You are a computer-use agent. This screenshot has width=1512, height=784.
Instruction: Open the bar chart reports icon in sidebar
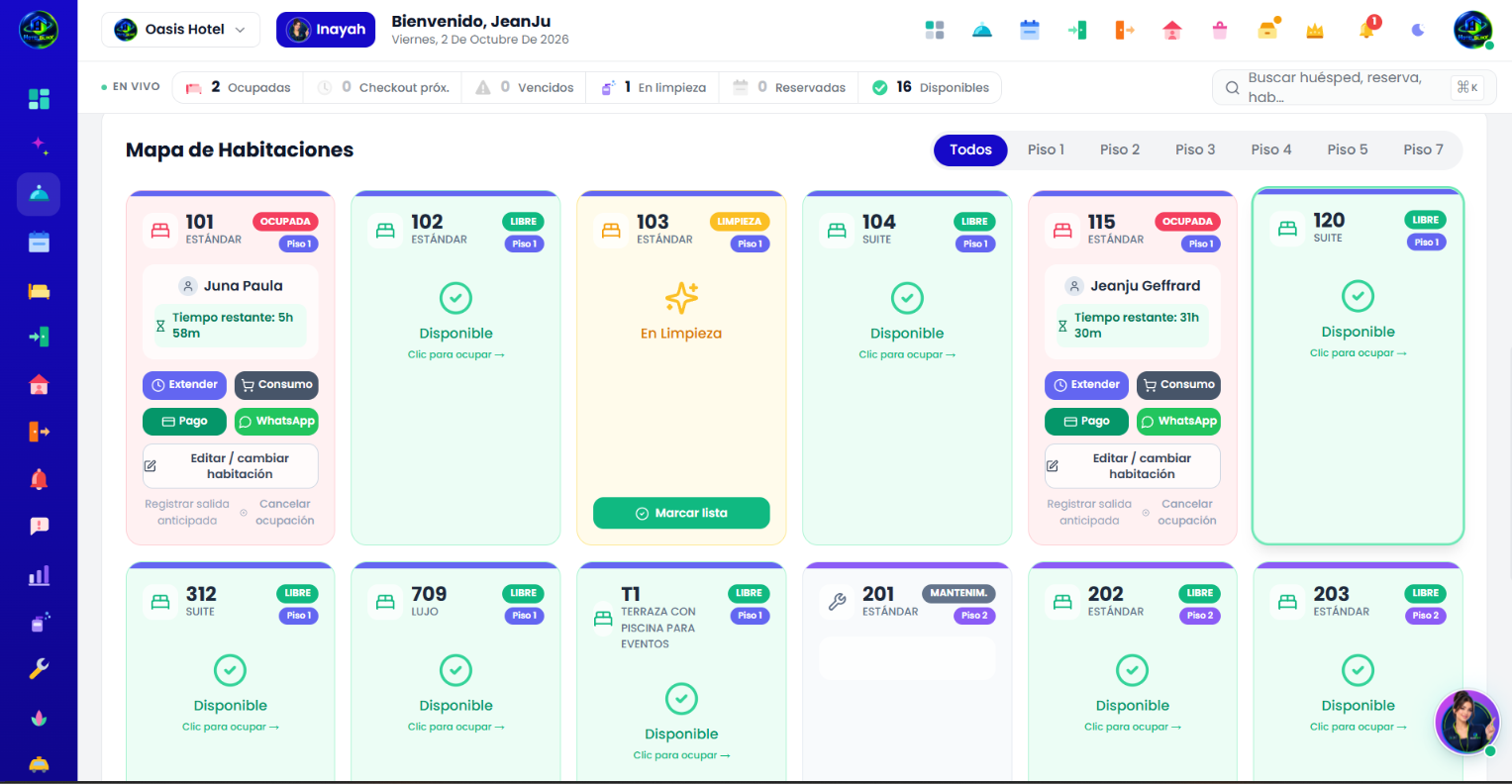pyautogui.click(x=39, y=575)
